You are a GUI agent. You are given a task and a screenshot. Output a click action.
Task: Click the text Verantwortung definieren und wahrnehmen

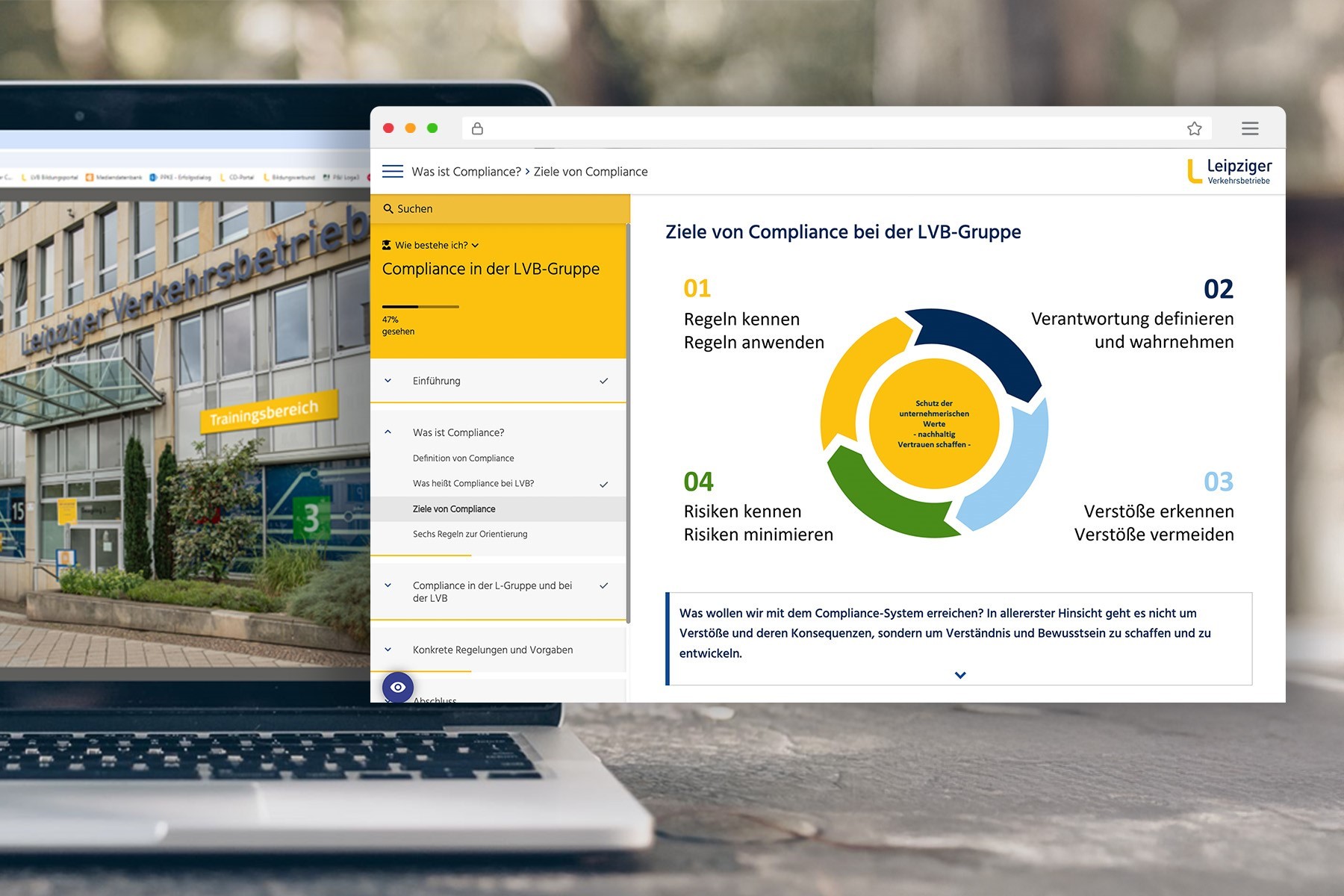(x=1132, y=330)
